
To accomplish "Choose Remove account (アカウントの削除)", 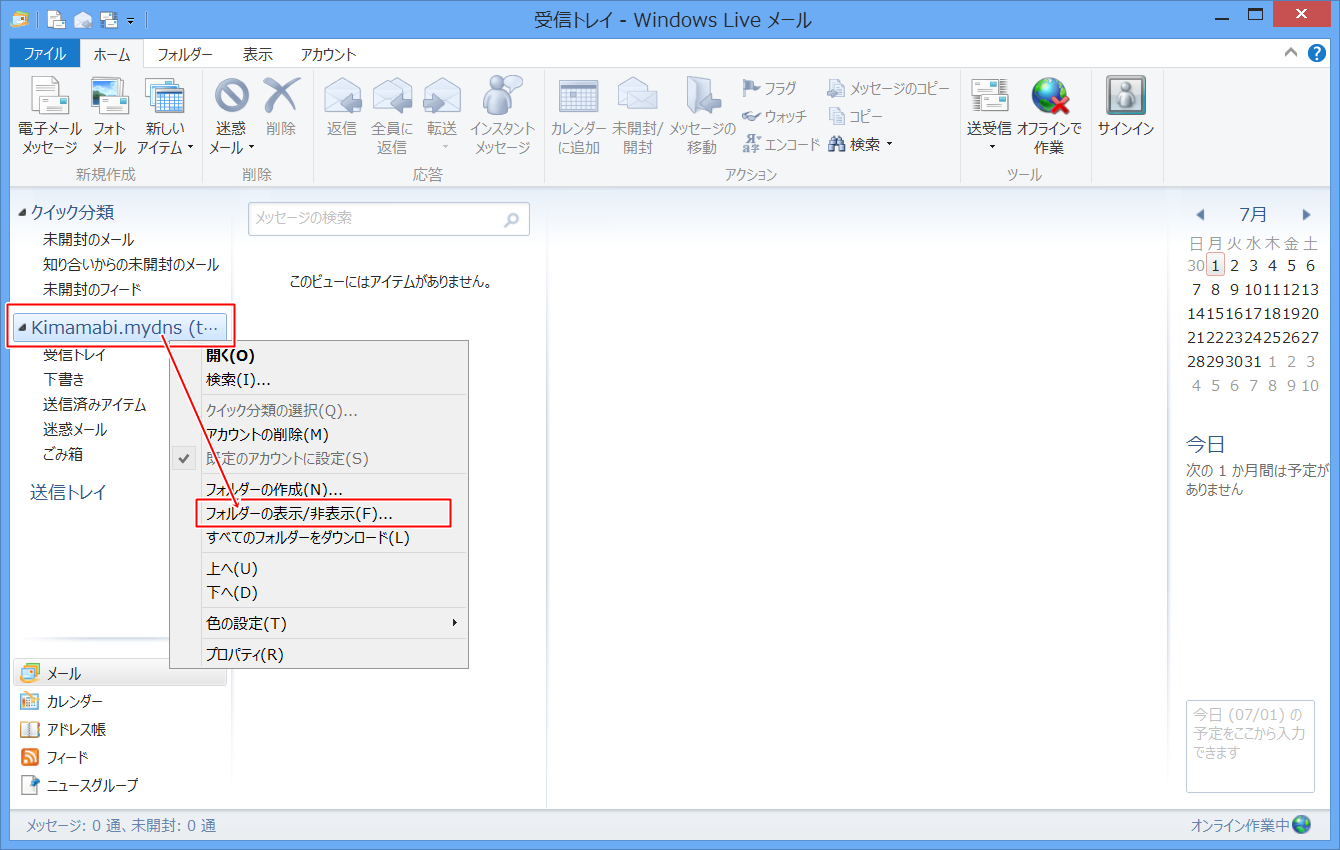I will tap(319, 435).
